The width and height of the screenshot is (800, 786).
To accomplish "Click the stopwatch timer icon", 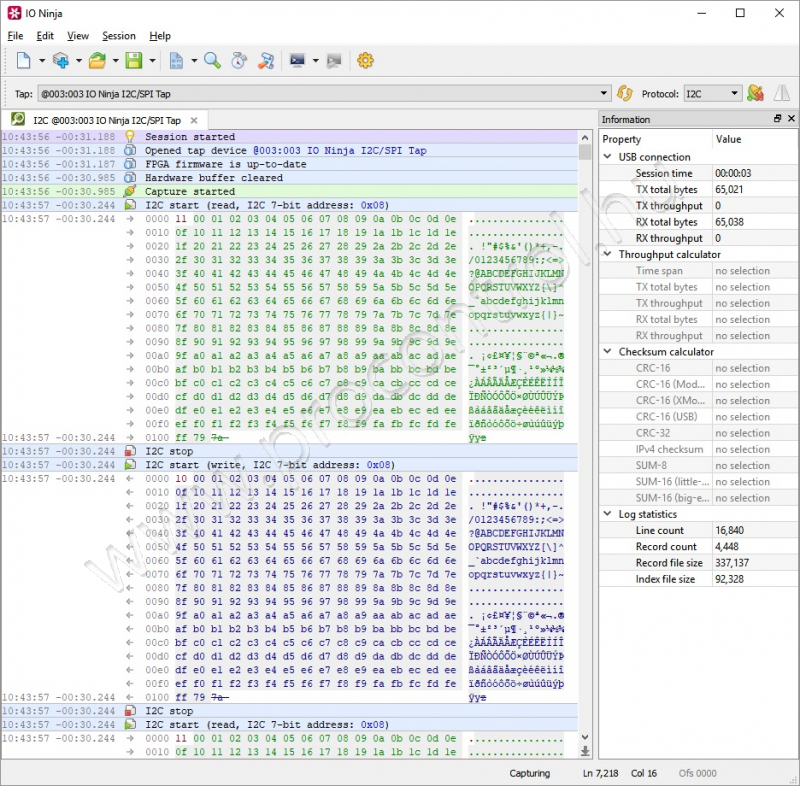I will [x=239, y=61].
